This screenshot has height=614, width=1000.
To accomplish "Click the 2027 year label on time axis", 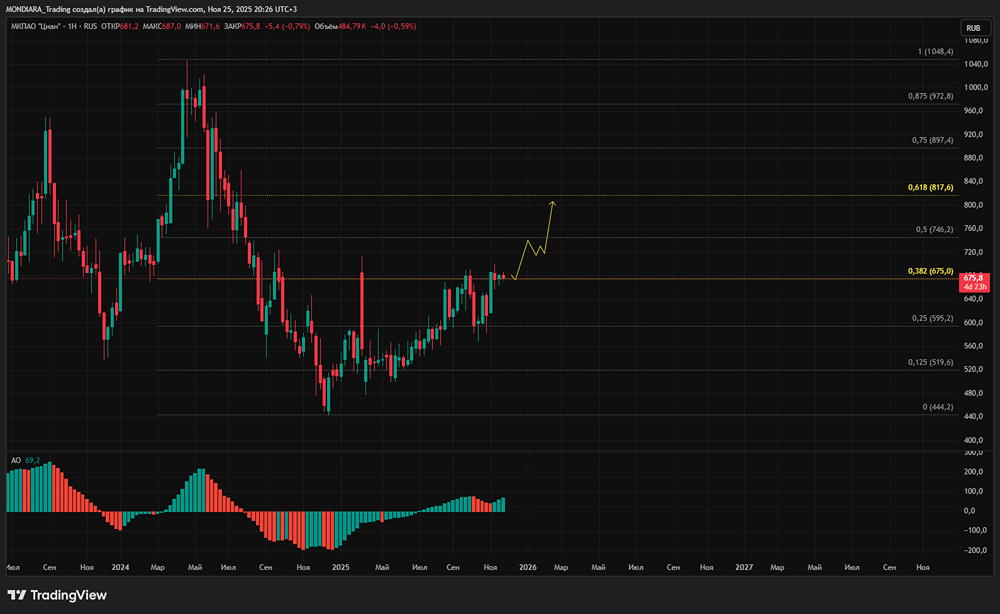I will (744, 567).
